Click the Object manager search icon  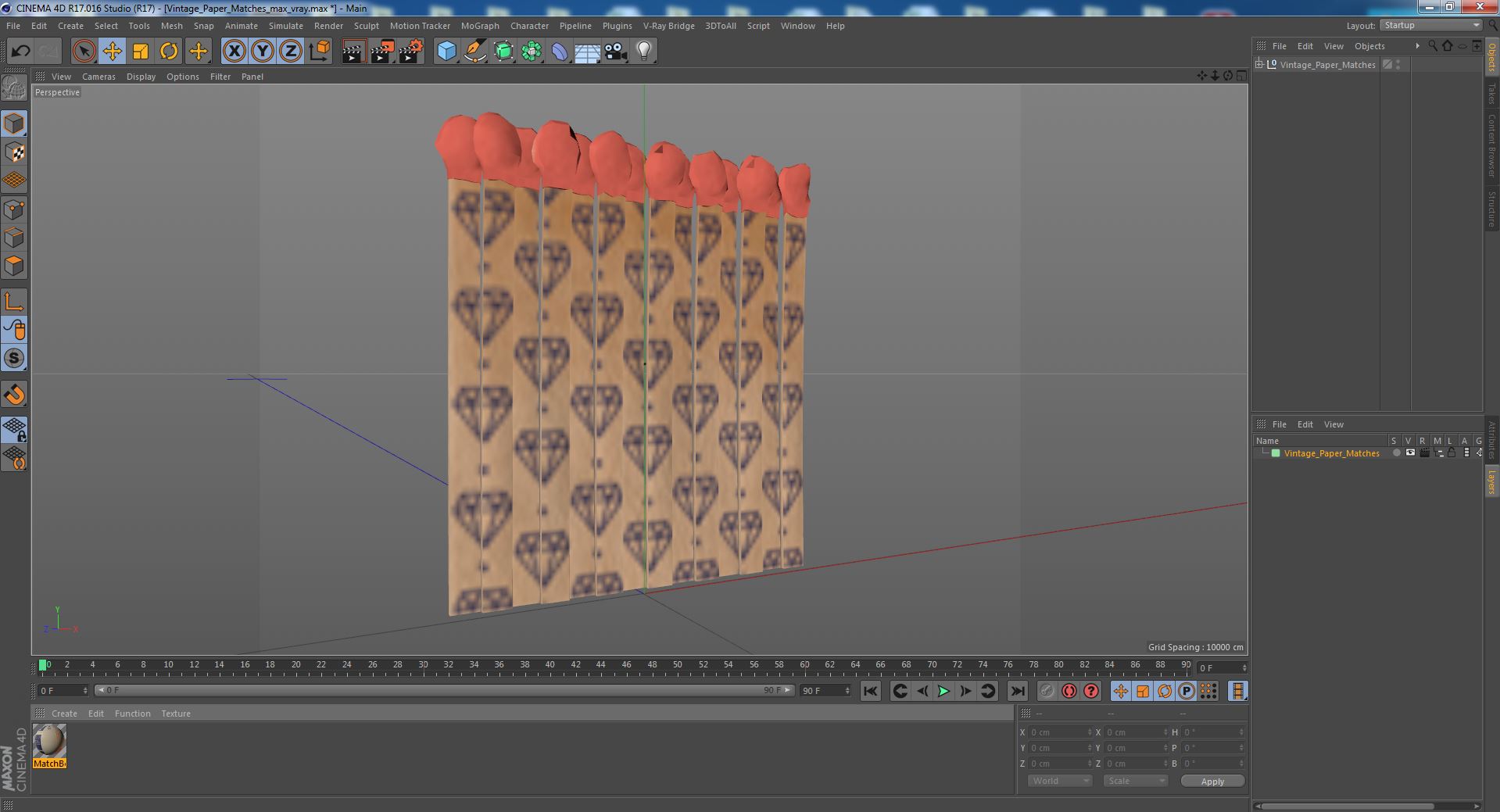1433,46
